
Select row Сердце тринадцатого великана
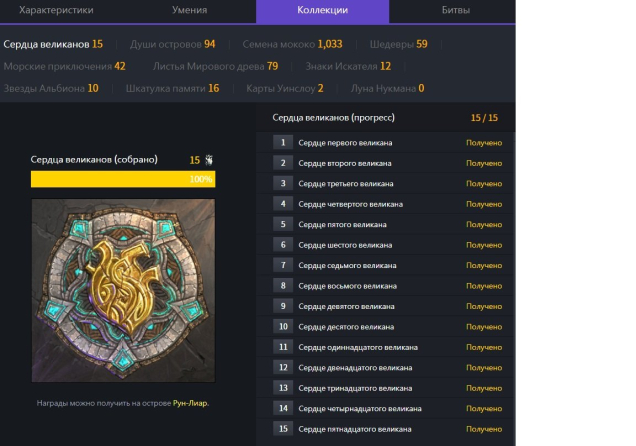coord(386,388)
